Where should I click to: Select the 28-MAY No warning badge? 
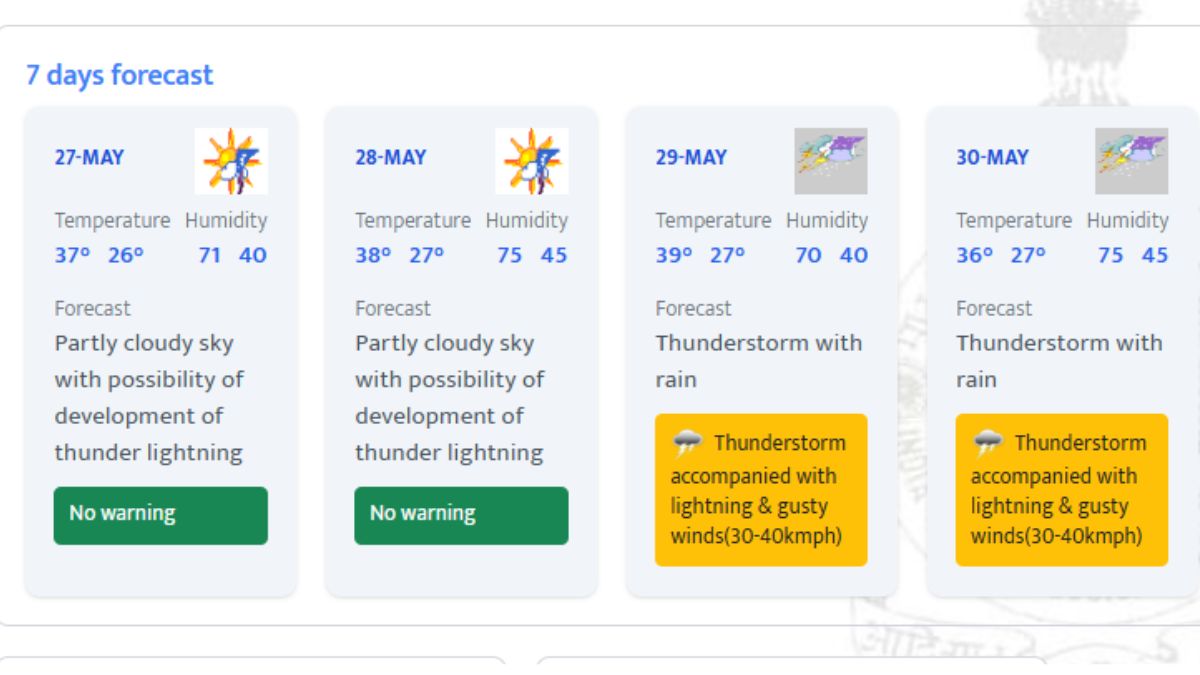[461, 515]
